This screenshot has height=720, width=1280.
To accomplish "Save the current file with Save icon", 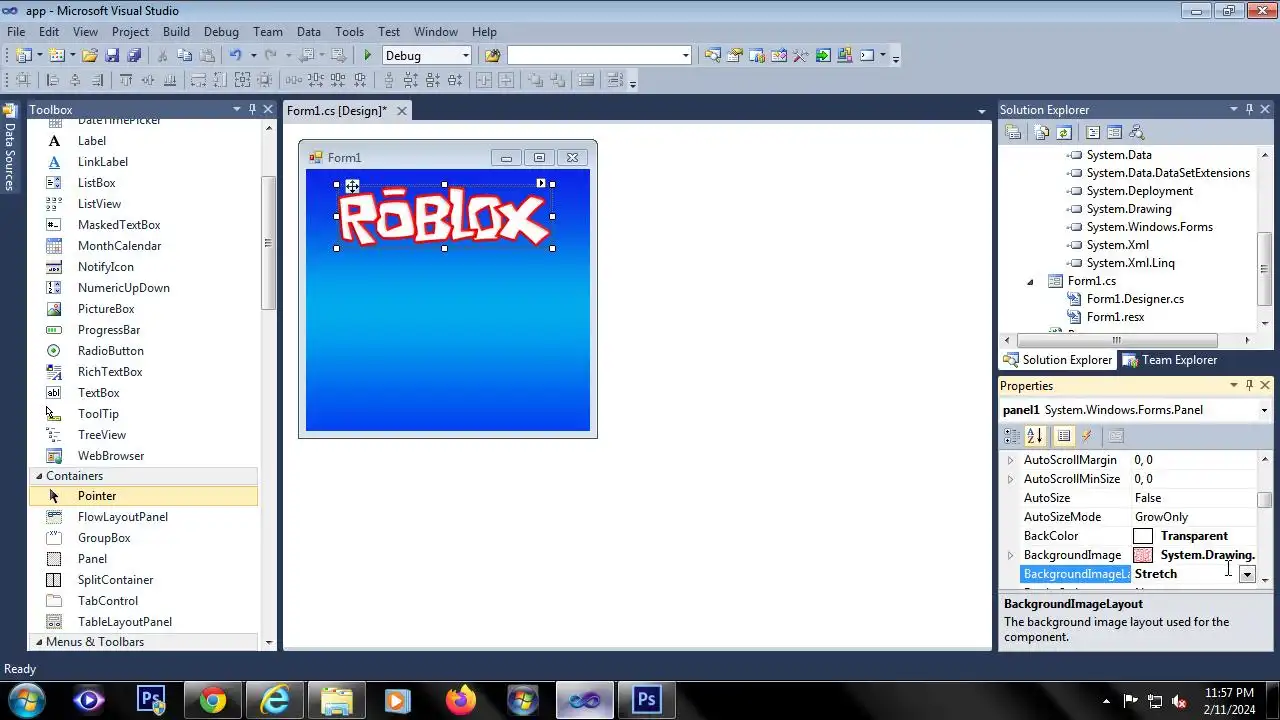I will [112, 55].
